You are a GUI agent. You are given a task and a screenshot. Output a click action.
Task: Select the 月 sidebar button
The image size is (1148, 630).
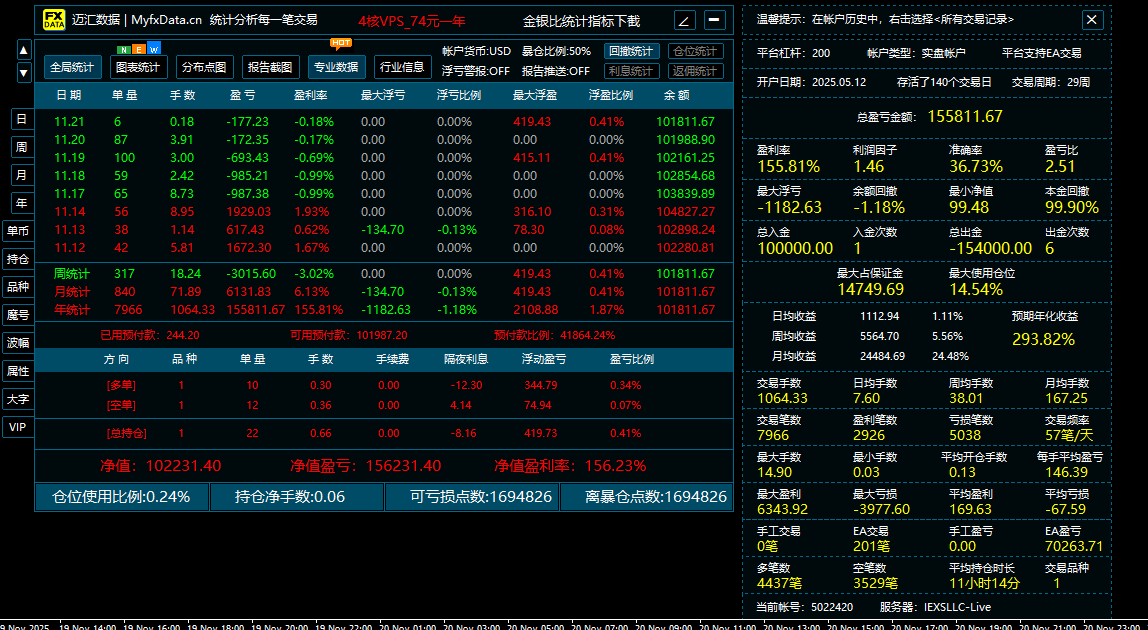[x=21, y=175]
